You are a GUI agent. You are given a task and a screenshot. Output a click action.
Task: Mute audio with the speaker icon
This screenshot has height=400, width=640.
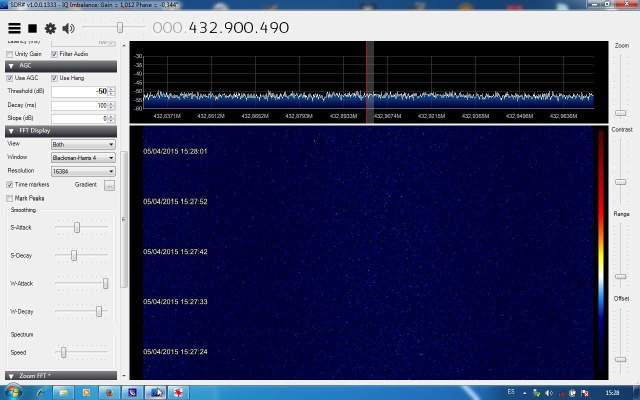click(x=68, y=28)
